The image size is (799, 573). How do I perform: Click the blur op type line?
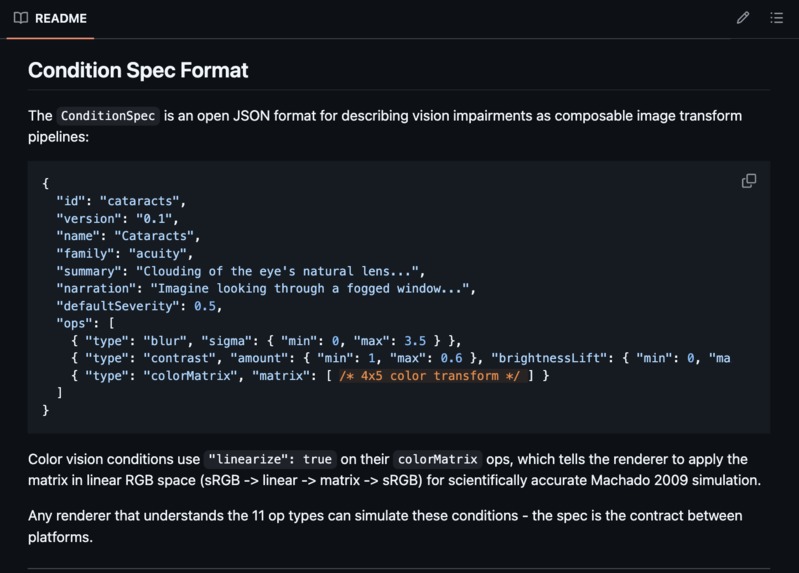267,341
